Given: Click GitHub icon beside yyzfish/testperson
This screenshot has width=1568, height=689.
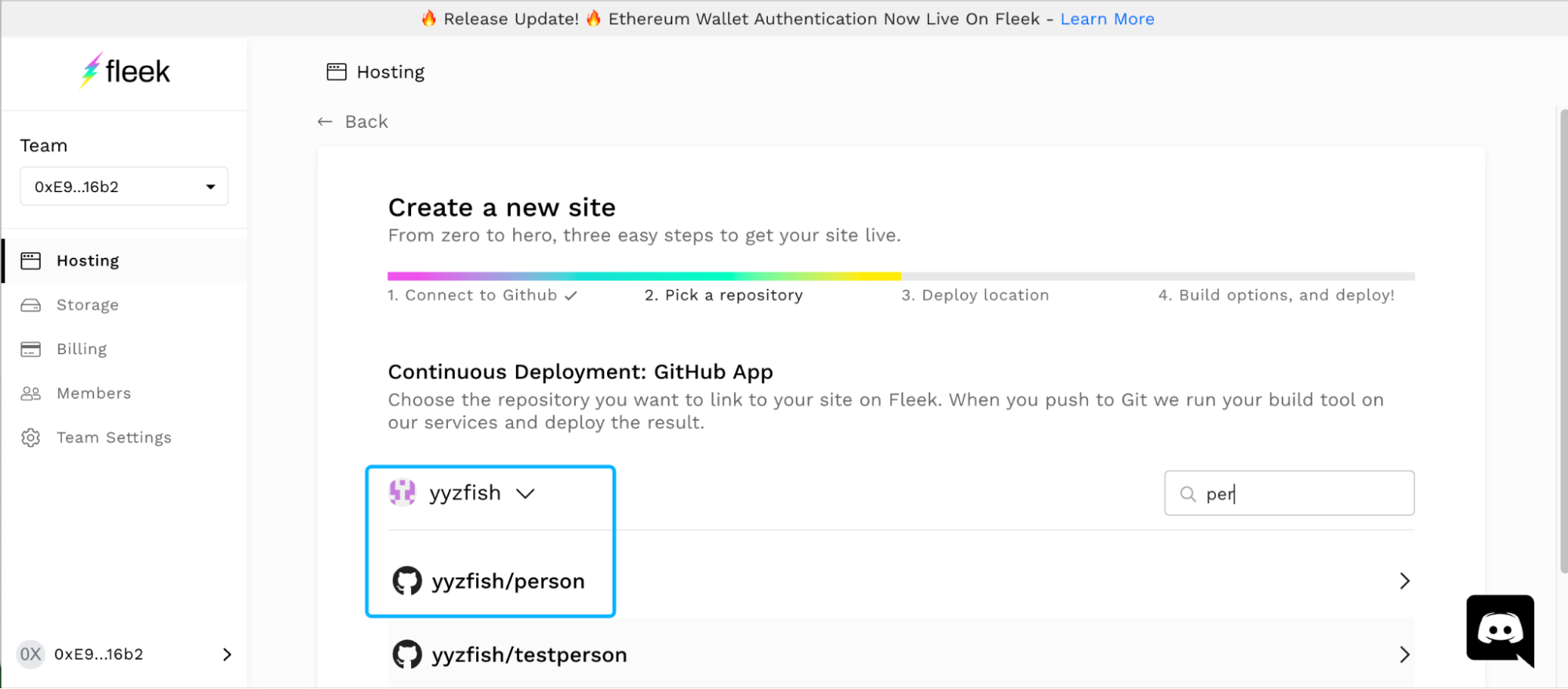Looking at the screenshot, I should coord(407,655).
